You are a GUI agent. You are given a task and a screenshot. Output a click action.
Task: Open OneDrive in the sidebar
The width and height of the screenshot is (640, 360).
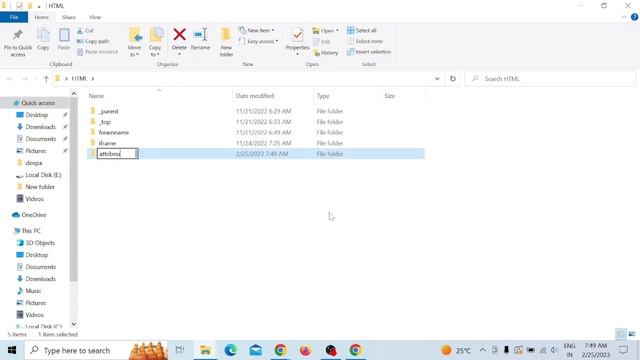(x=33, y=215)
